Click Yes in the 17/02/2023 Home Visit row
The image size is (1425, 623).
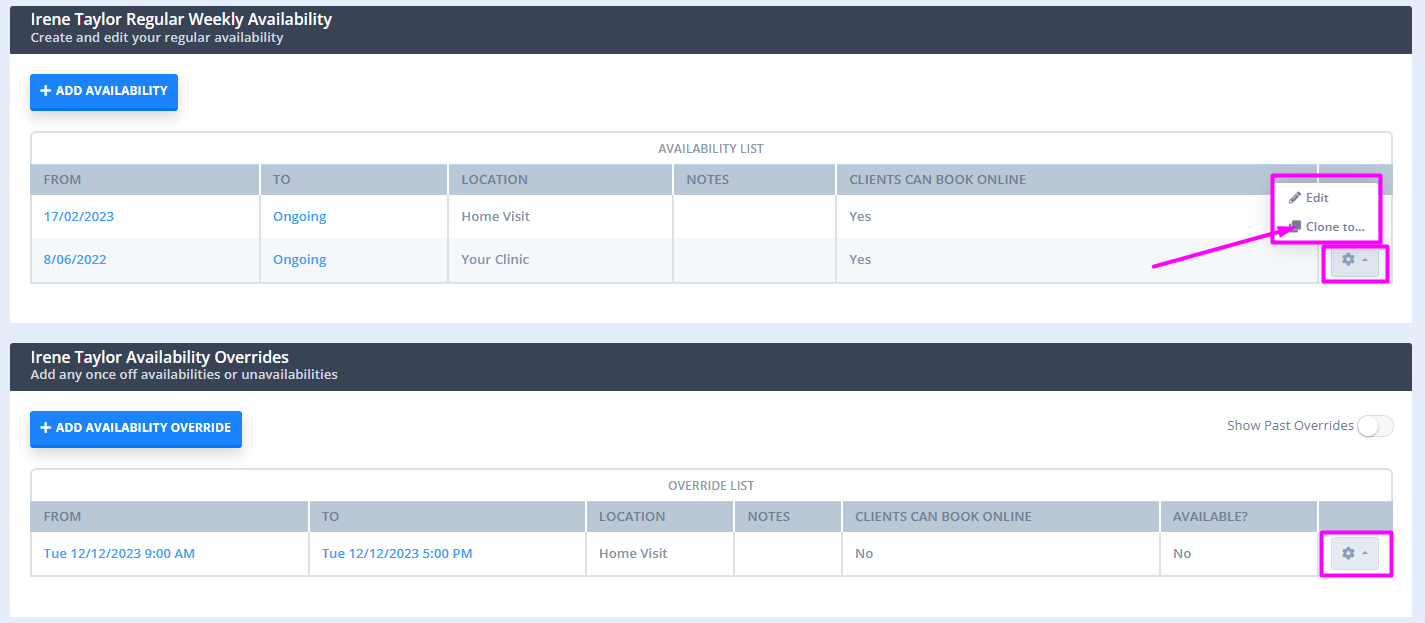[860, 216]
